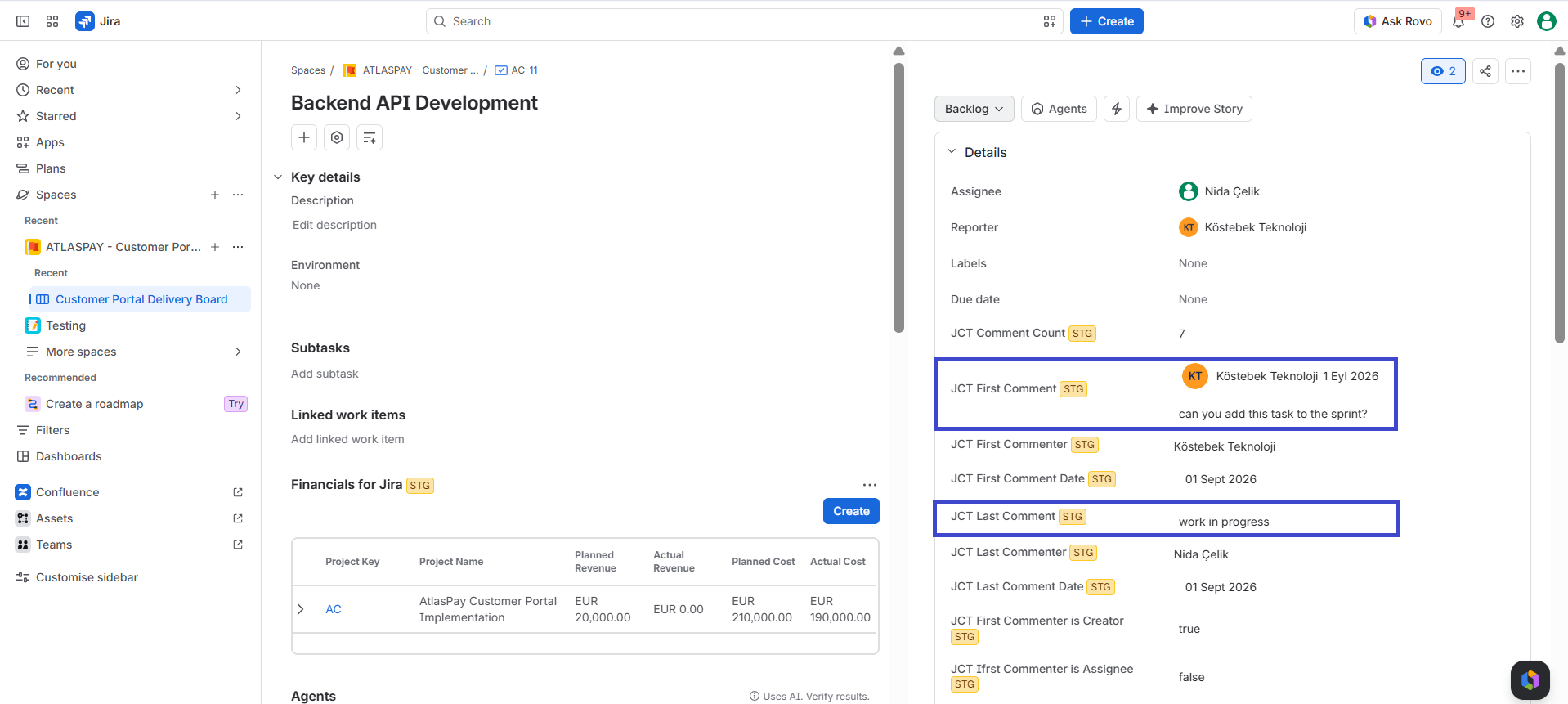Add a new space with plus icon
Image resolution: width=1568 pixels, height=704 pixels.
tap(215, 195)
